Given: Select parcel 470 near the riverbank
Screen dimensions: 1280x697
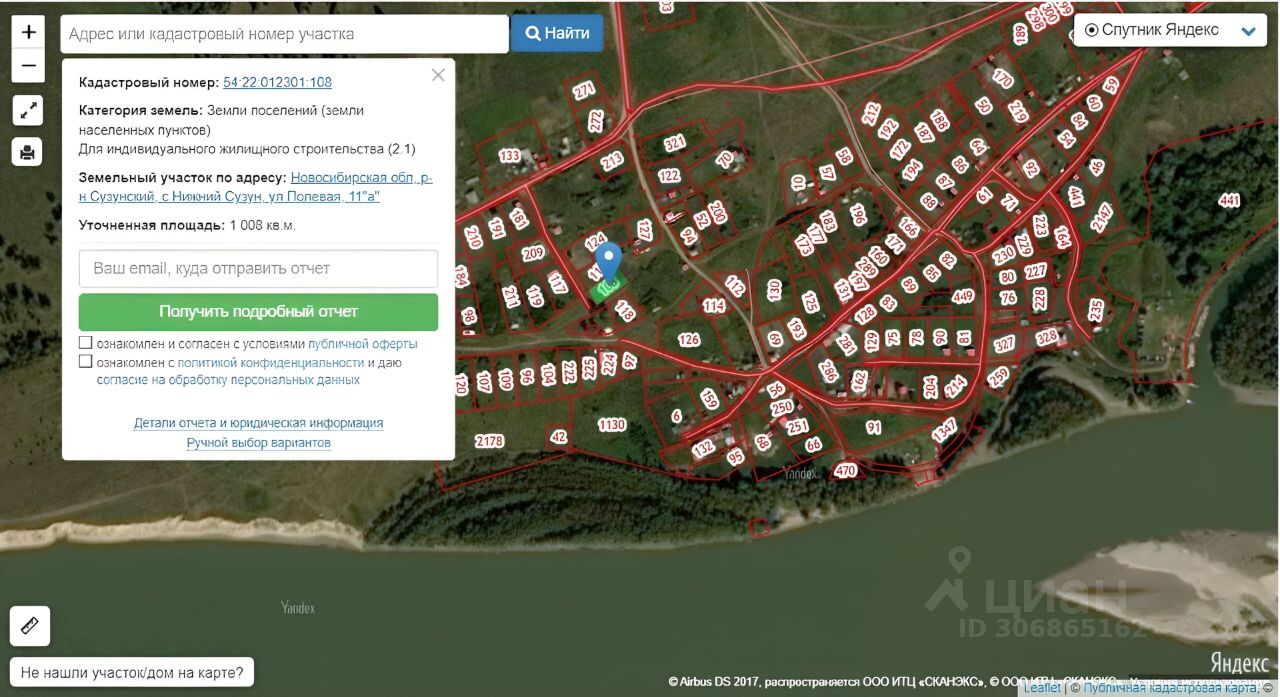Looking at the screenshot, I should [845, 470].
